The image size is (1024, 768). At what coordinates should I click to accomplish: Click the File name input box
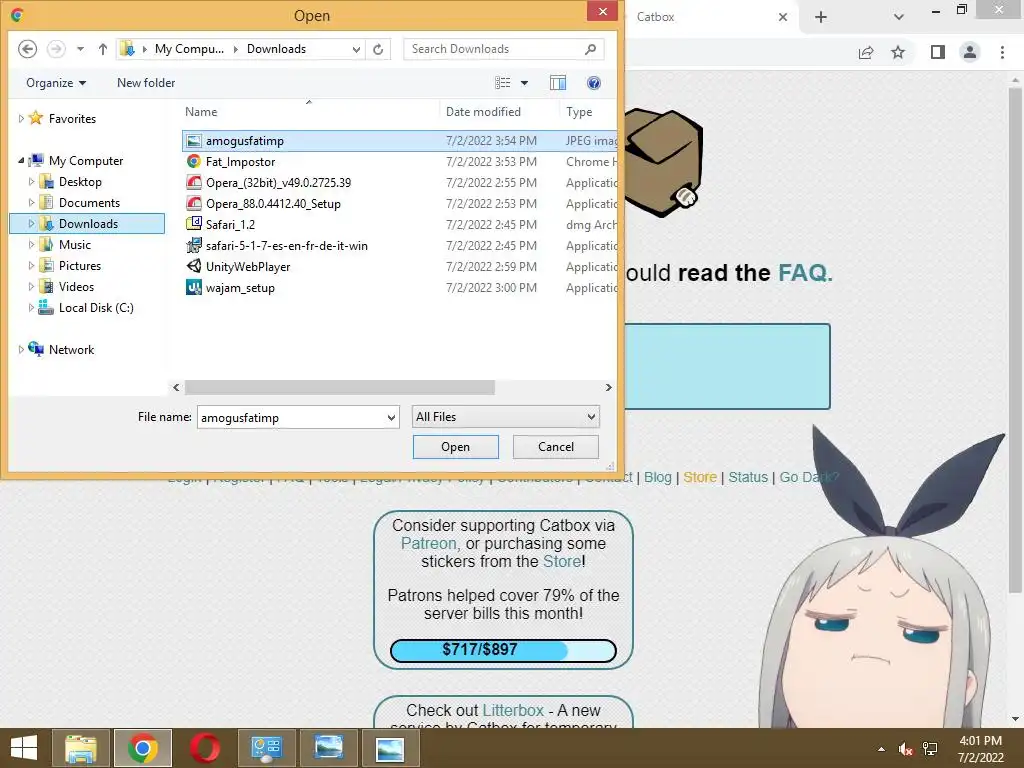291,417
